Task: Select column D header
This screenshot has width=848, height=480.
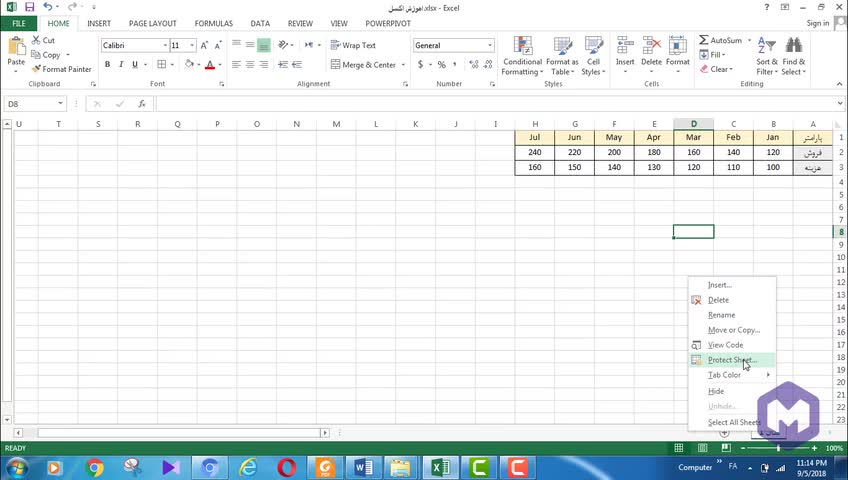Action: point(694,124)
